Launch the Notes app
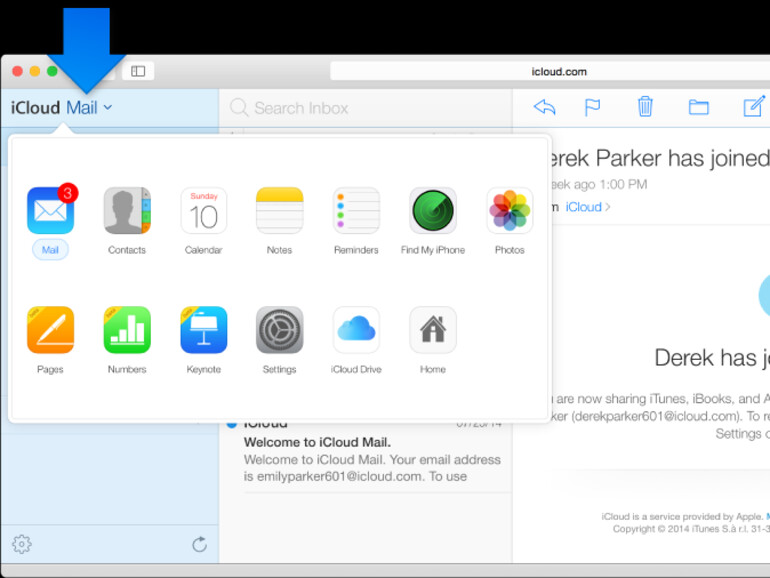 pos(279,211)
